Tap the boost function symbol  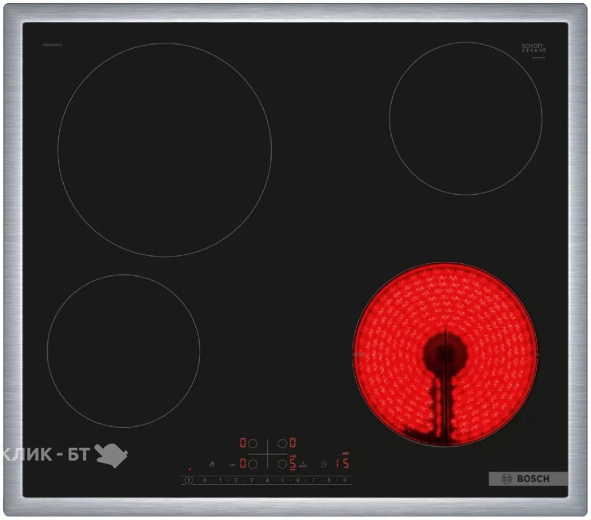pyautogui.click(x=303, y=465)
